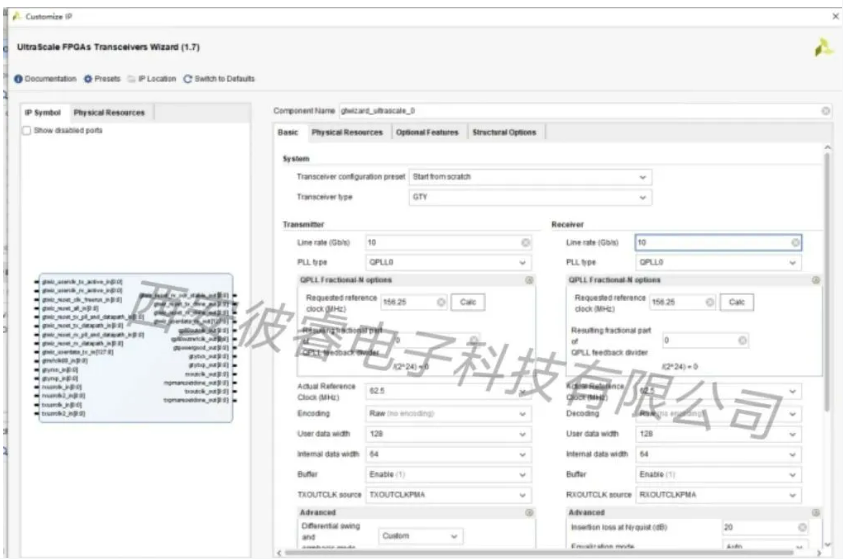843x559 pixels.
Task: Click Transmitter requested reference clock field
Action: [414, 302]
